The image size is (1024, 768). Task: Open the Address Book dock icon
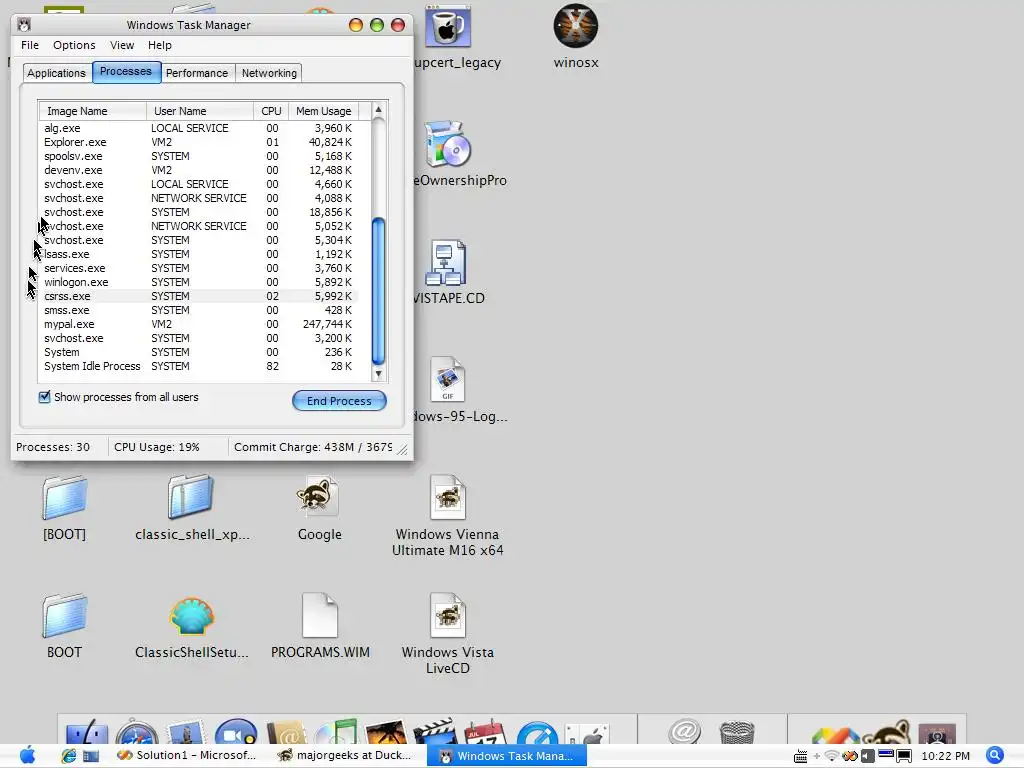[286, 731]
